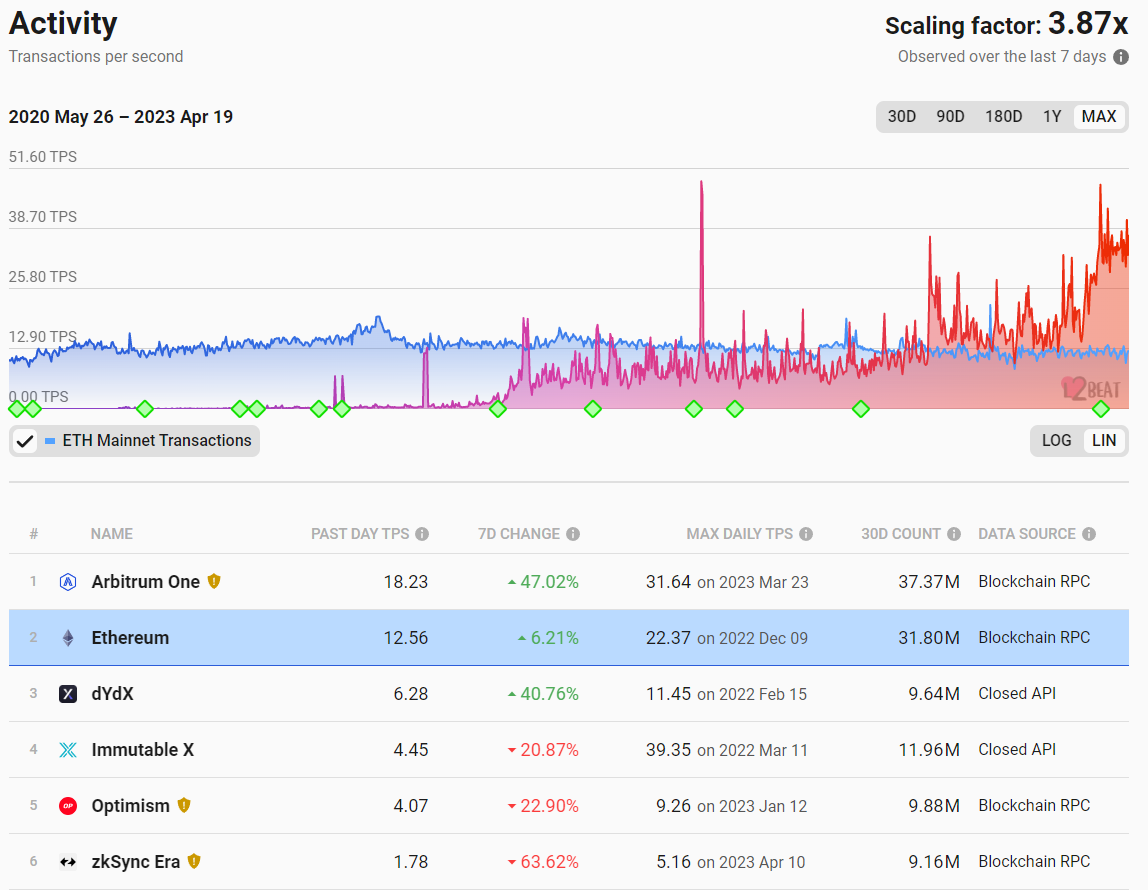Click the Arbitrum One logo icon
The width and height of the screenshot is (1148, 890).
coord(67,581)
